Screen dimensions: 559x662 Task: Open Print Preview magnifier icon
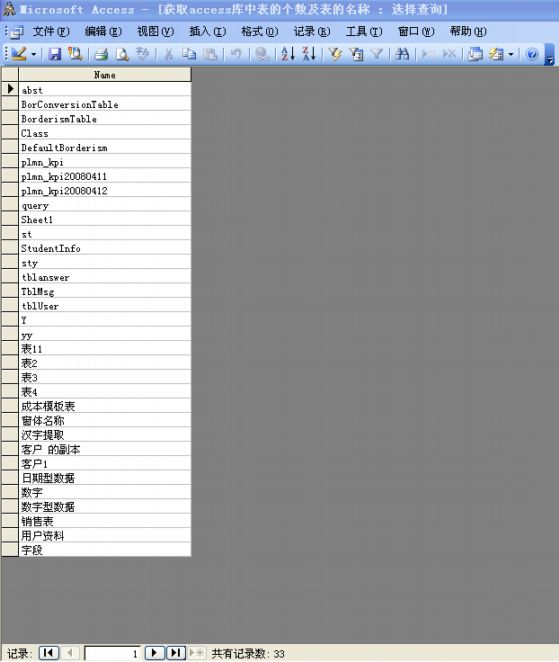coord(122,54)
